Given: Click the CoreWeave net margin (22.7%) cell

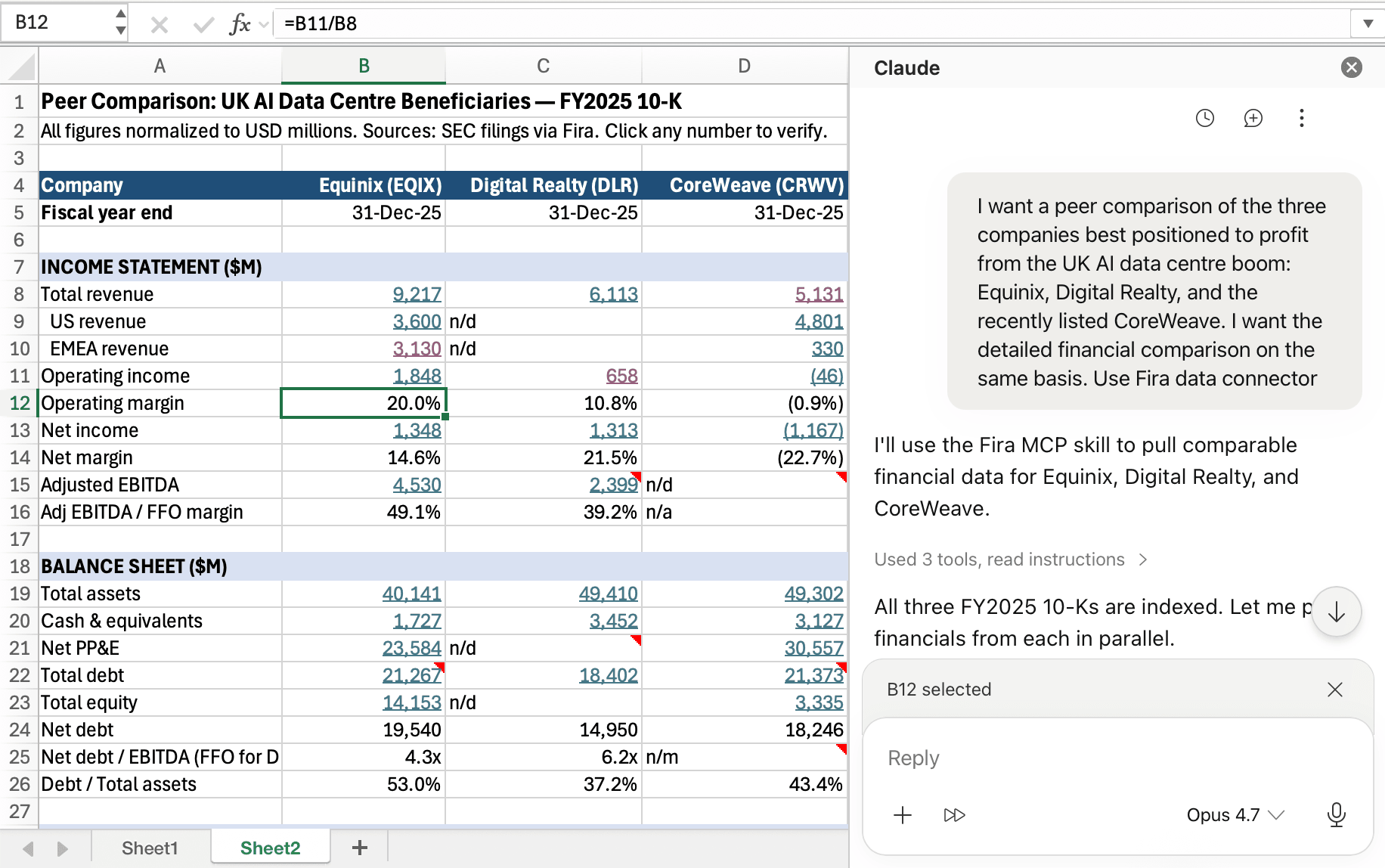Looking at the screenshot, I should pos(744,457).
